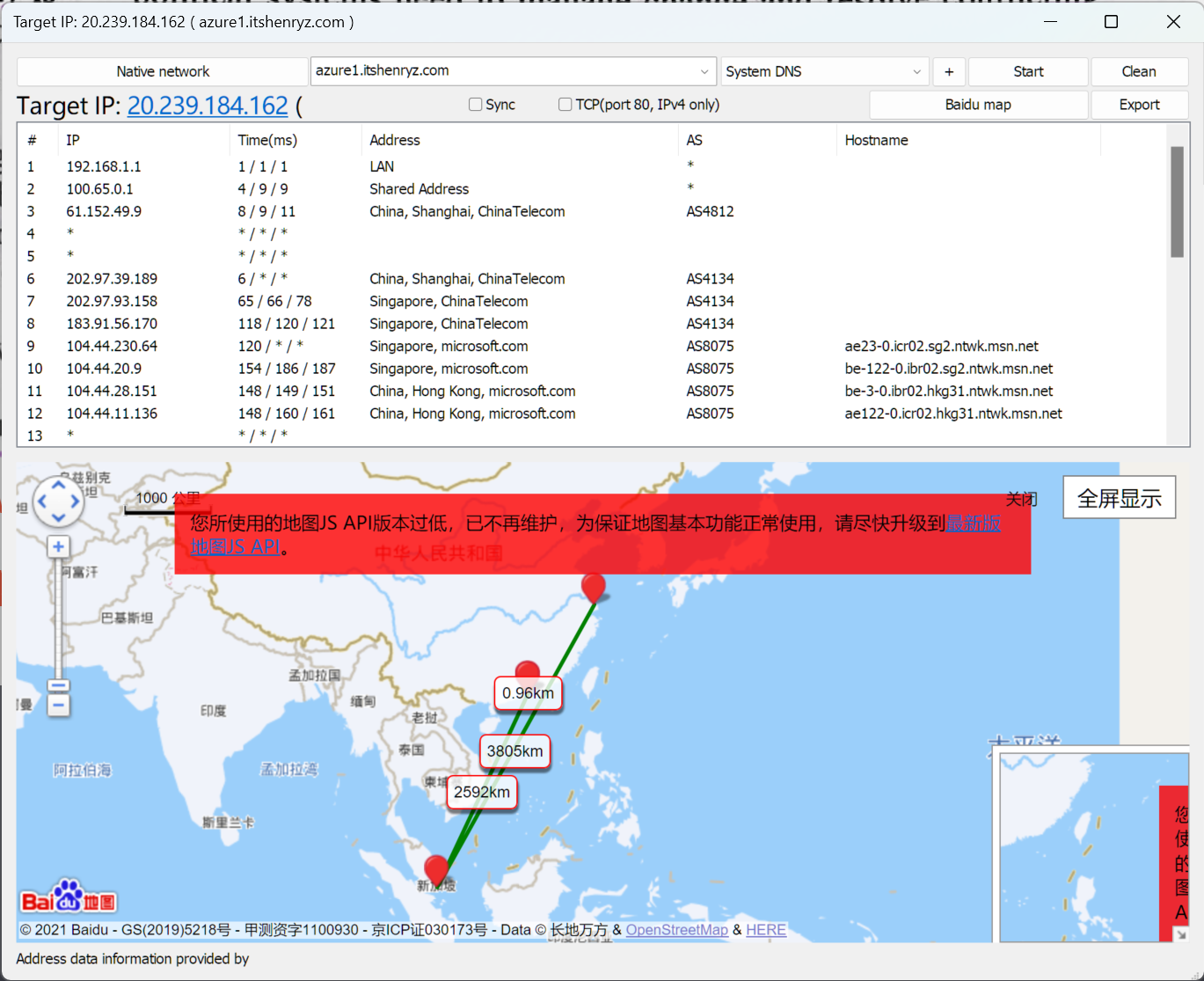Click the map pan down arrow

pos(58,517)
